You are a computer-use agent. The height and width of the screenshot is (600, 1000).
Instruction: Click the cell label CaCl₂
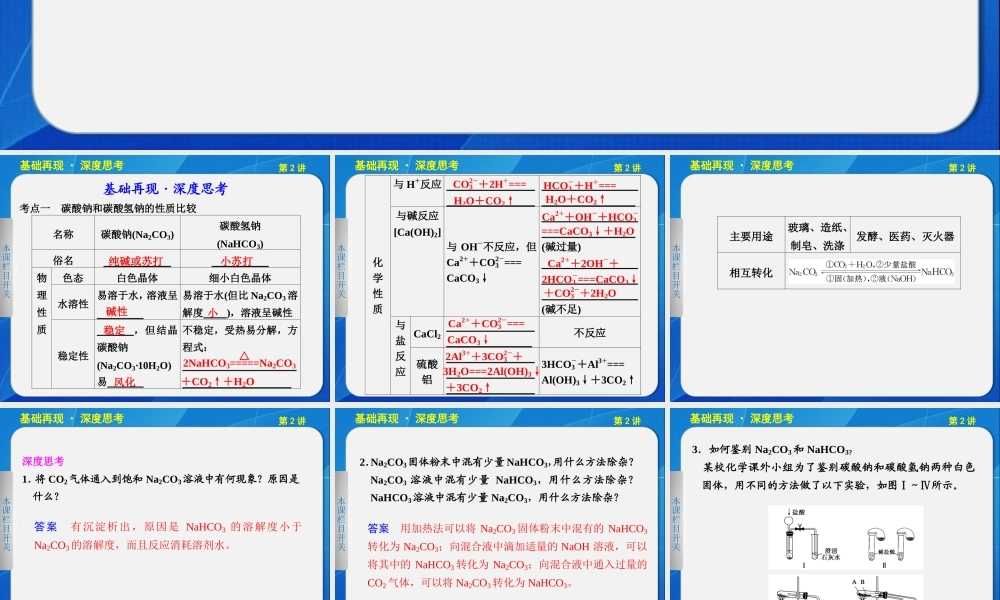pyautogui.click(x=427, y=333)
